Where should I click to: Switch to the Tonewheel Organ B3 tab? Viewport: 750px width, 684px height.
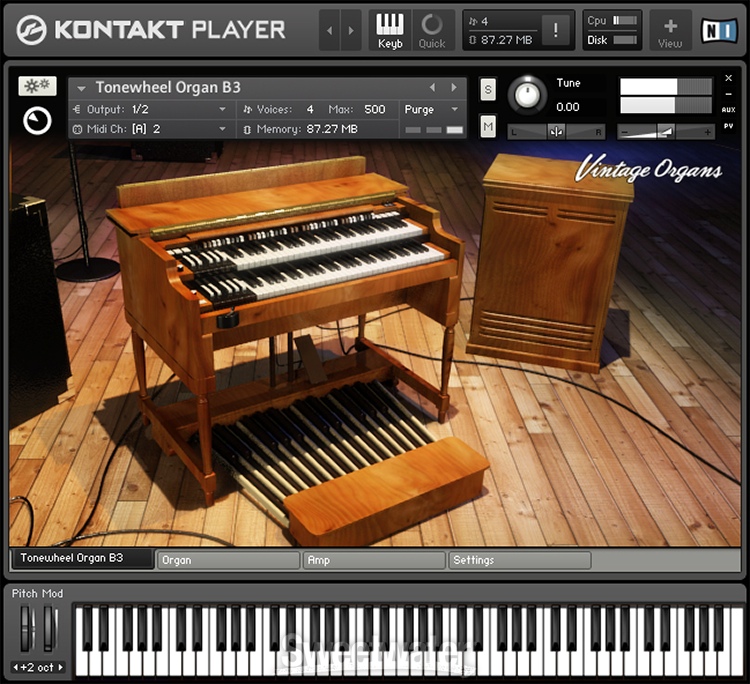click(82, 558)
